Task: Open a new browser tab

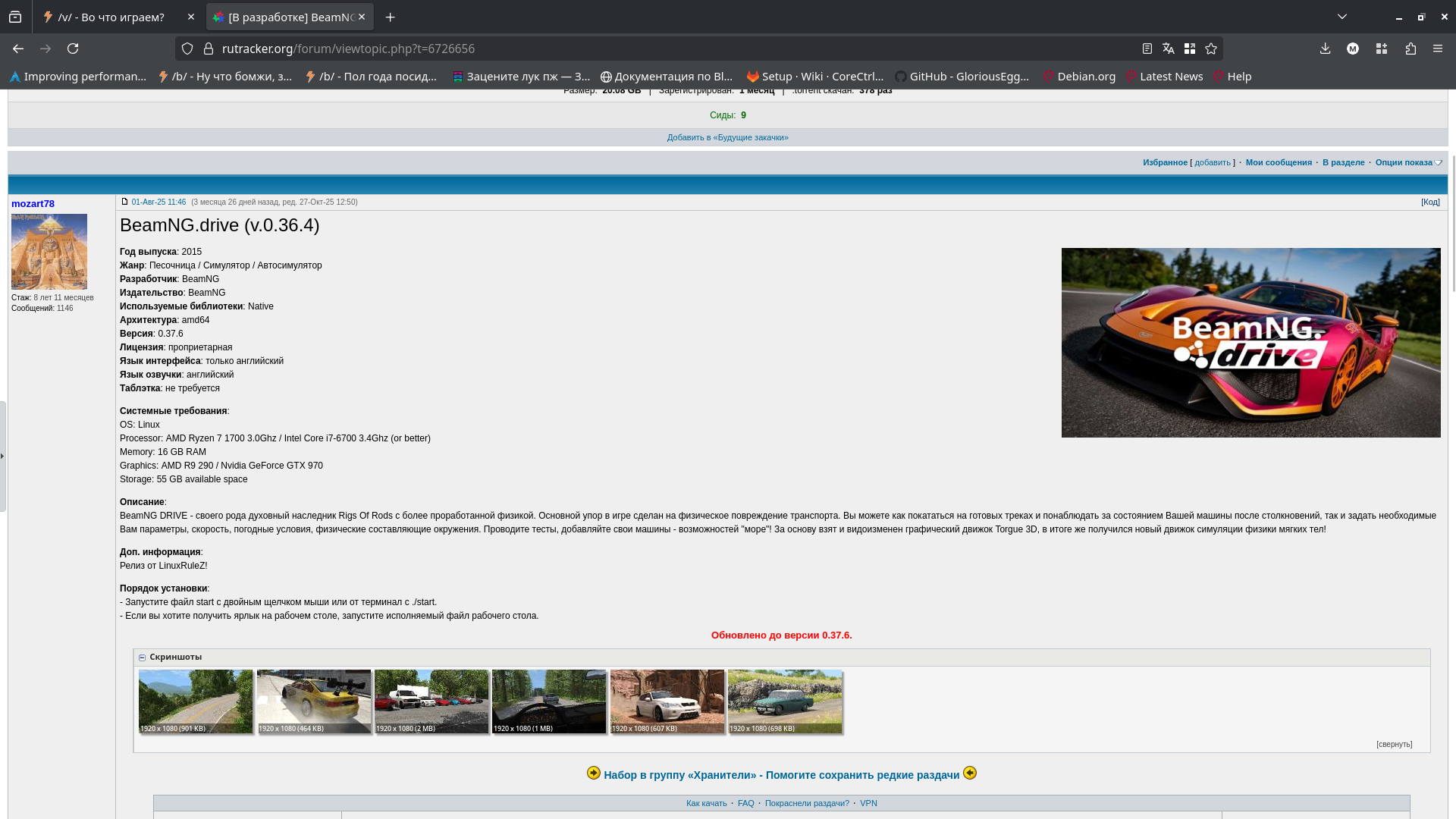Action: [390, 17]
